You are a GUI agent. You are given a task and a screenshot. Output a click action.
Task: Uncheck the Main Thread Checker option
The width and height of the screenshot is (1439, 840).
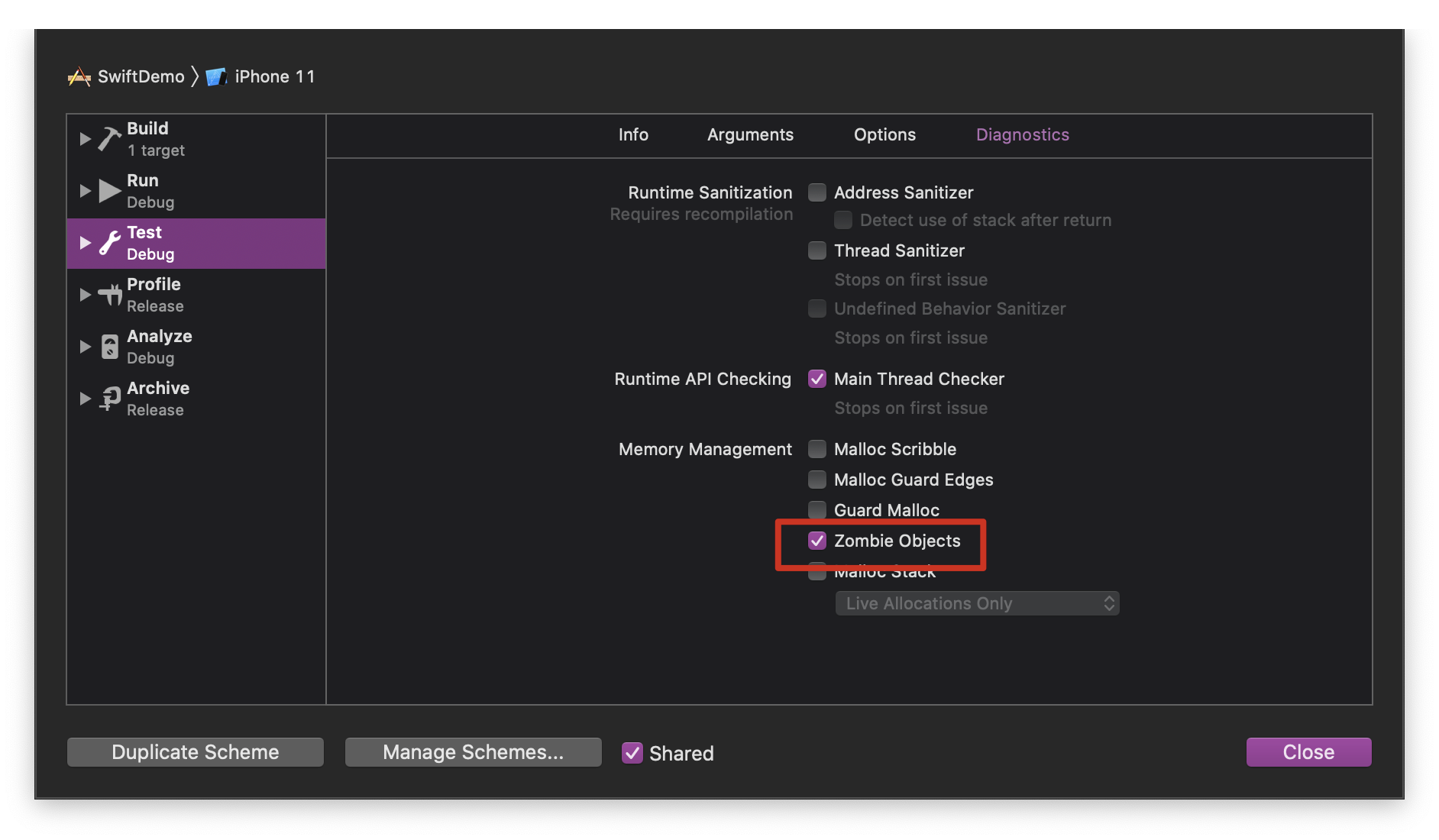tap(817, 379)
